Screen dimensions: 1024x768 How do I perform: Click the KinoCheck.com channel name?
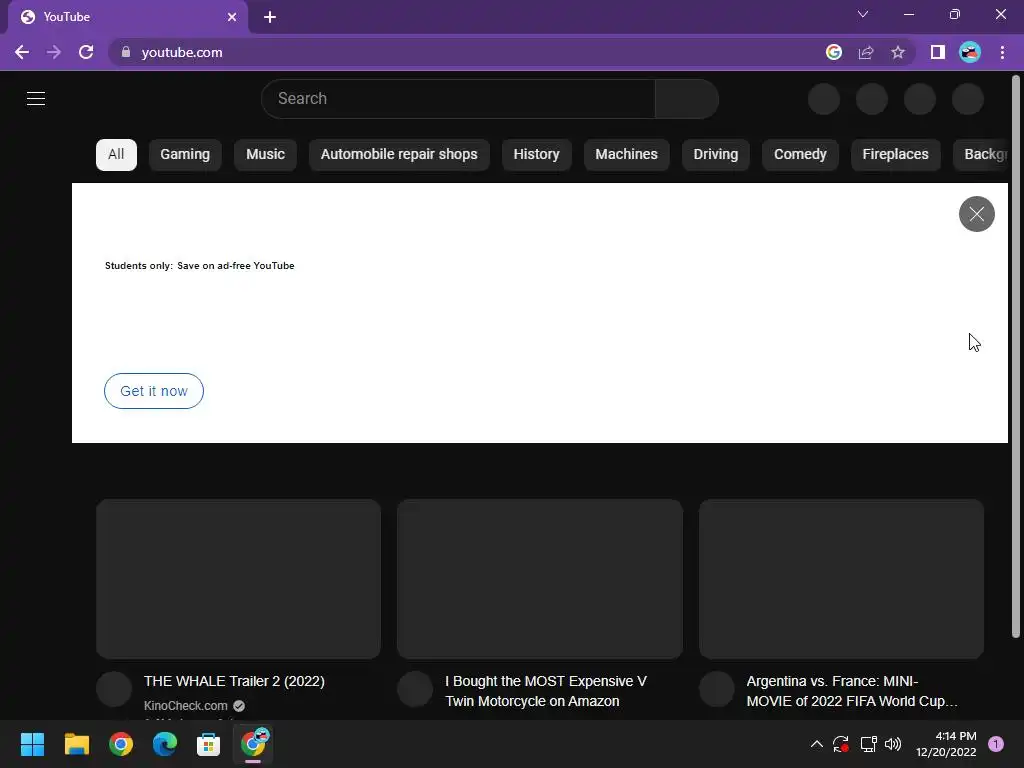click(185, 706)
